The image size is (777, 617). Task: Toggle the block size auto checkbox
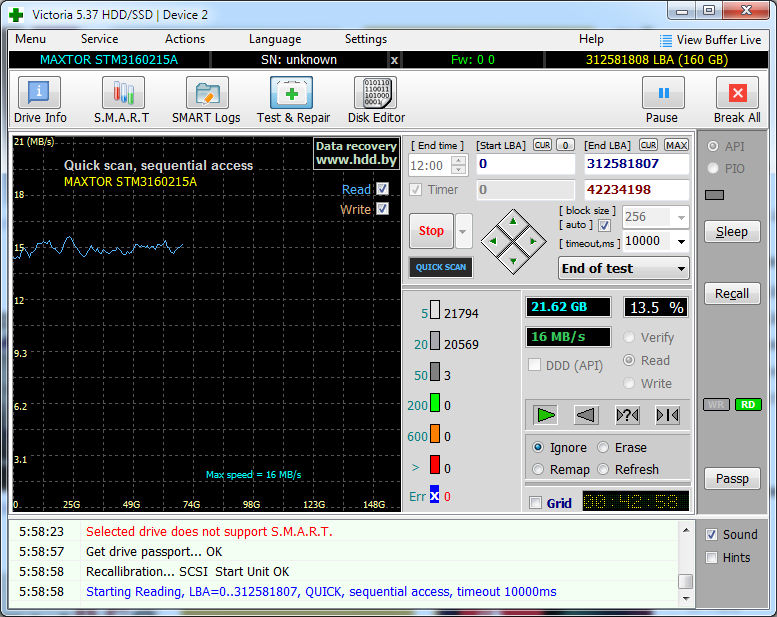604,225
